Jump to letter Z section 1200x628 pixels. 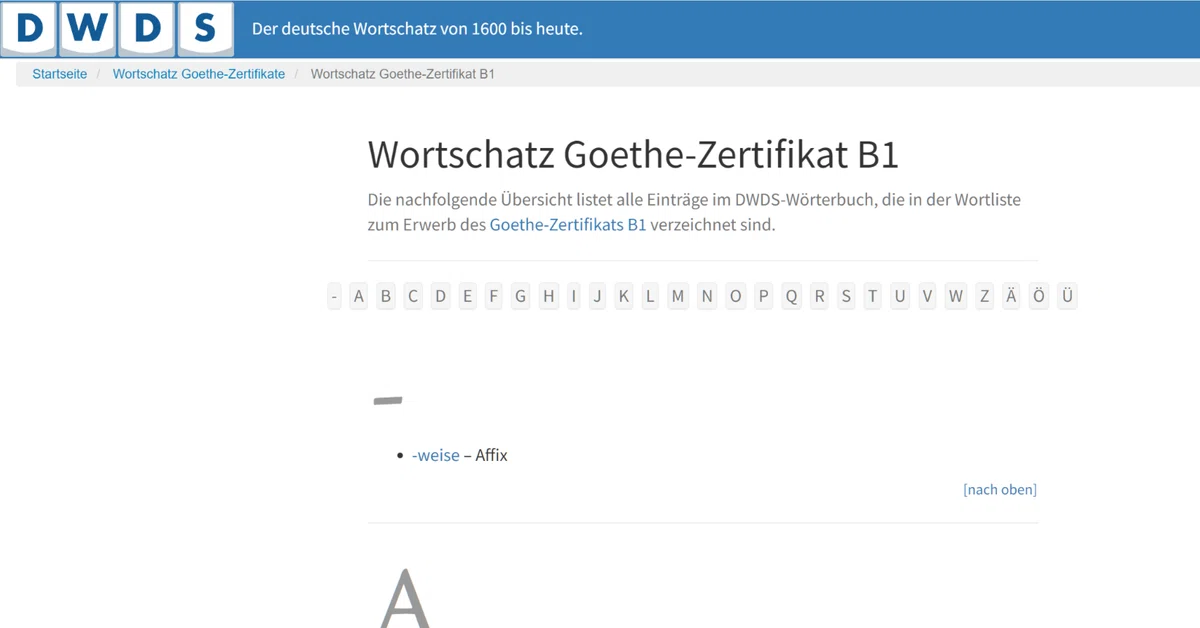click(x=985, y=296)
